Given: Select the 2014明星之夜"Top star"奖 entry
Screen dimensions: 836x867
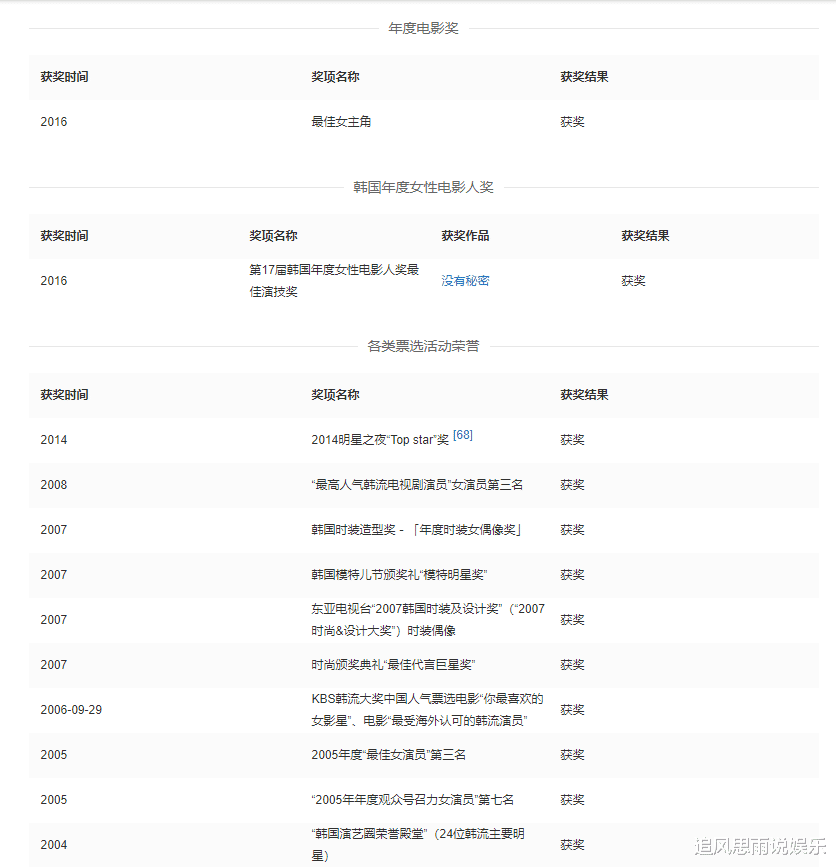Looking at the screenshot, I should coord(380,440).
